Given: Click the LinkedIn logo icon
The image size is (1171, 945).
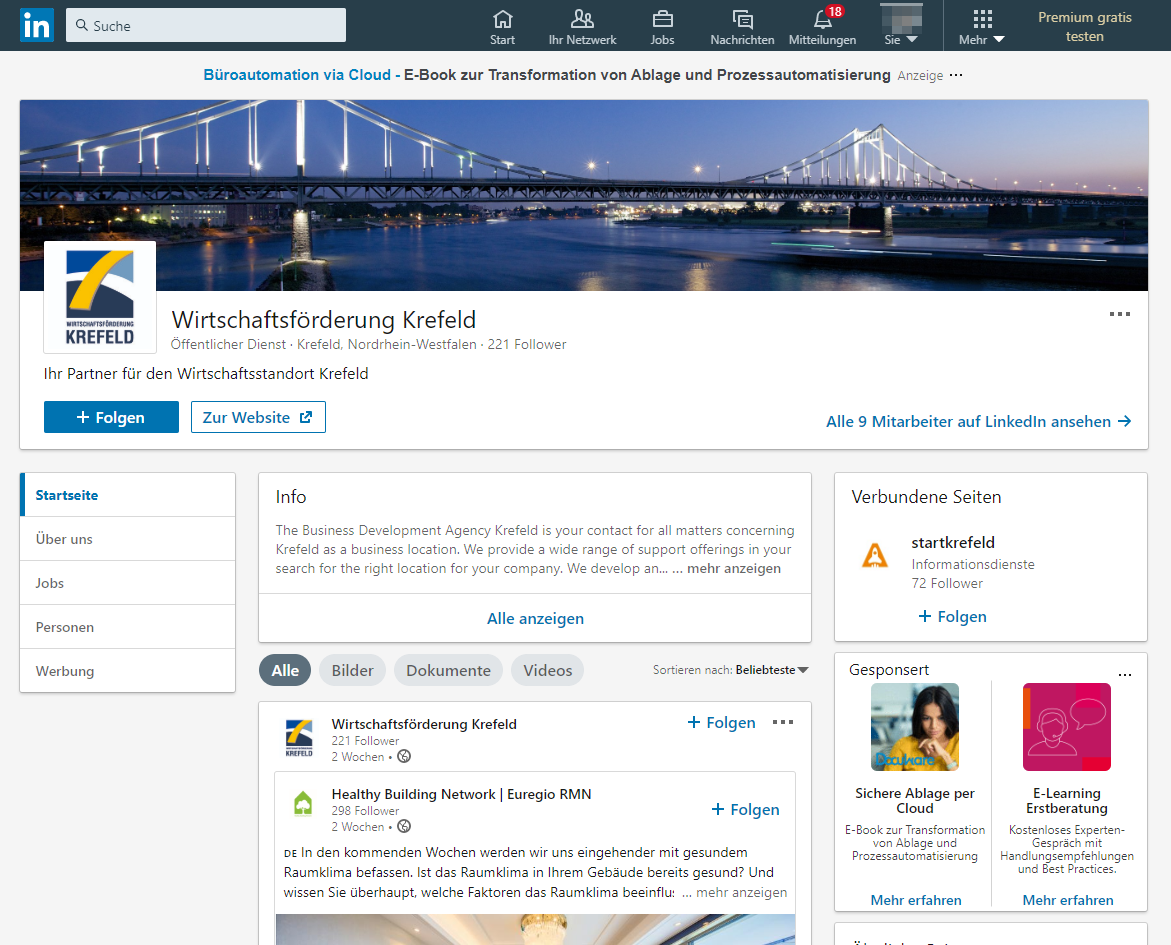Looking at the screenshot, I should [37, 25].
